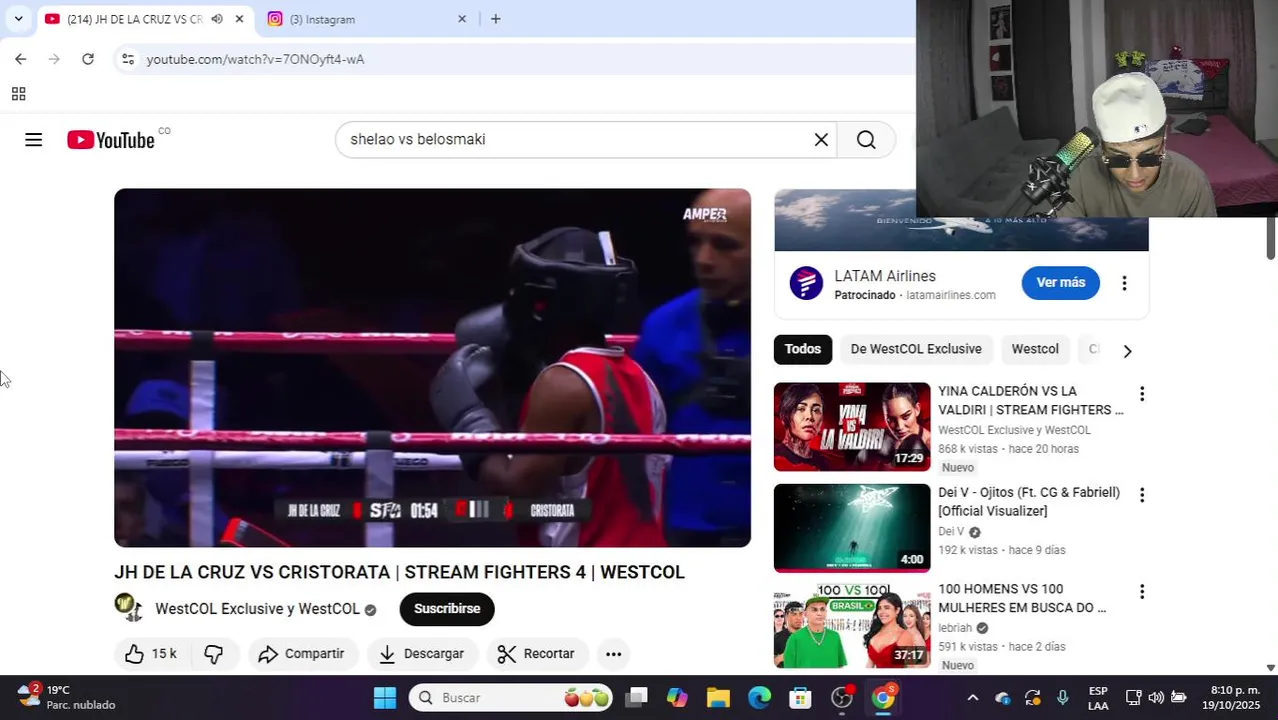1278x720 pixels.
Task: Open options menu for LATAM Airlines ad
Action: 1124,283
